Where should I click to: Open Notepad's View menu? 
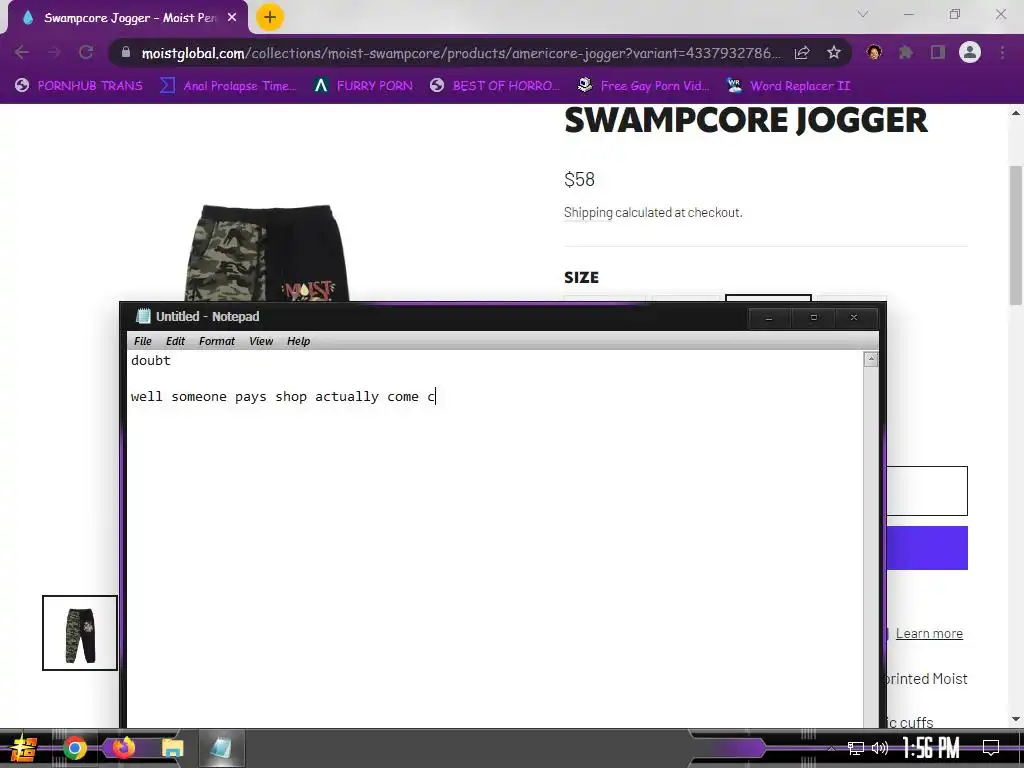point(261,341)
